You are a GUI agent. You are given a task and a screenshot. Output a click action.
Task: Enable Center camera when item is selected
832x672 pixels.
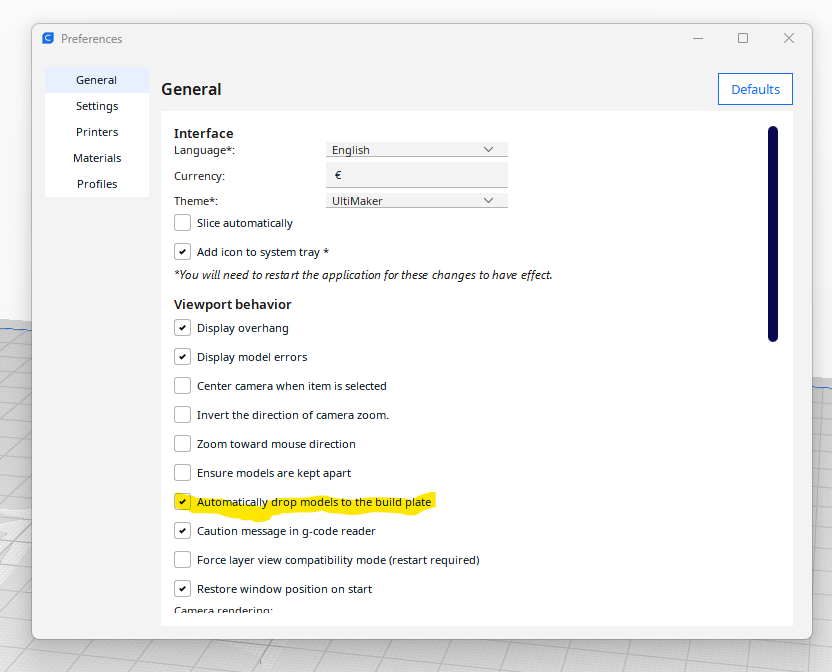click(183, 385)
